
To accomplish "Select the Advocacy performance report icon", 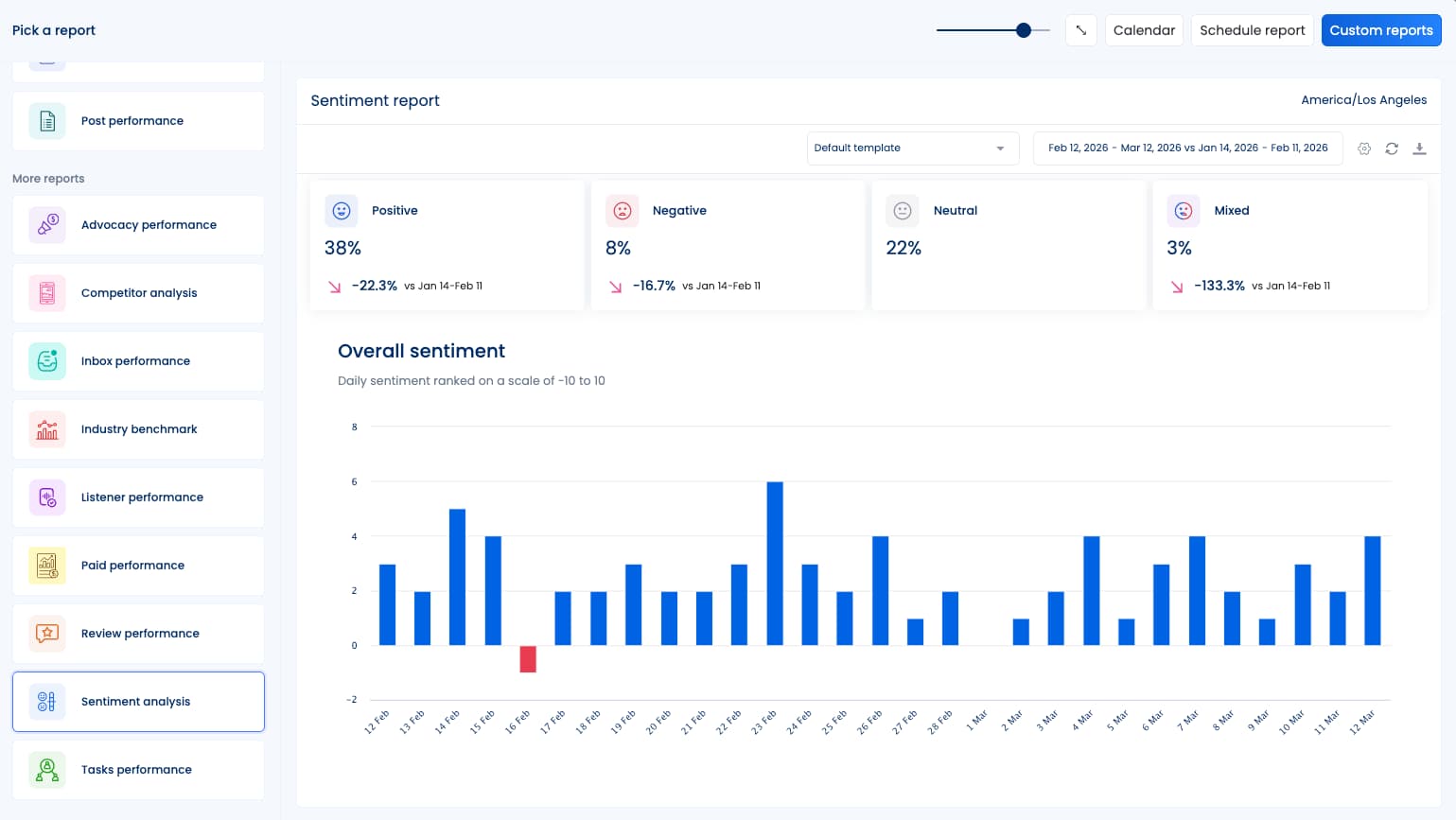I will (47, 225).
